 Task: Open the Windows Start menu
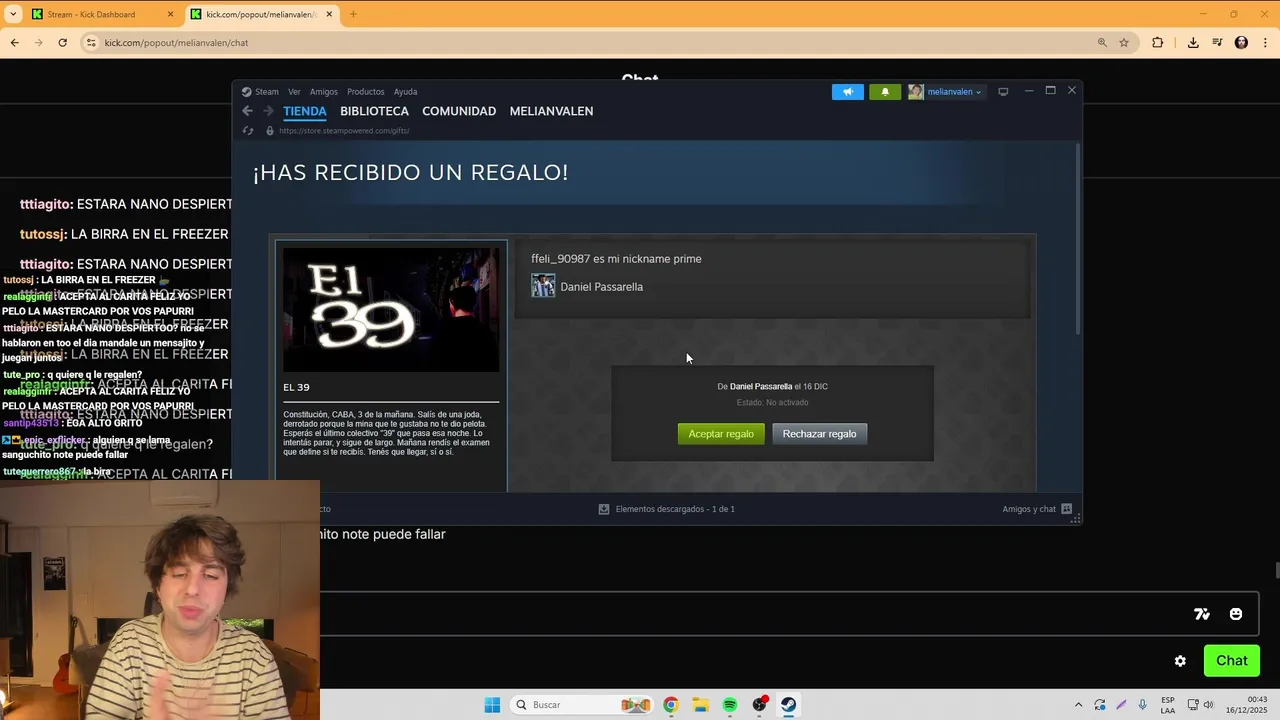point(492,705)
